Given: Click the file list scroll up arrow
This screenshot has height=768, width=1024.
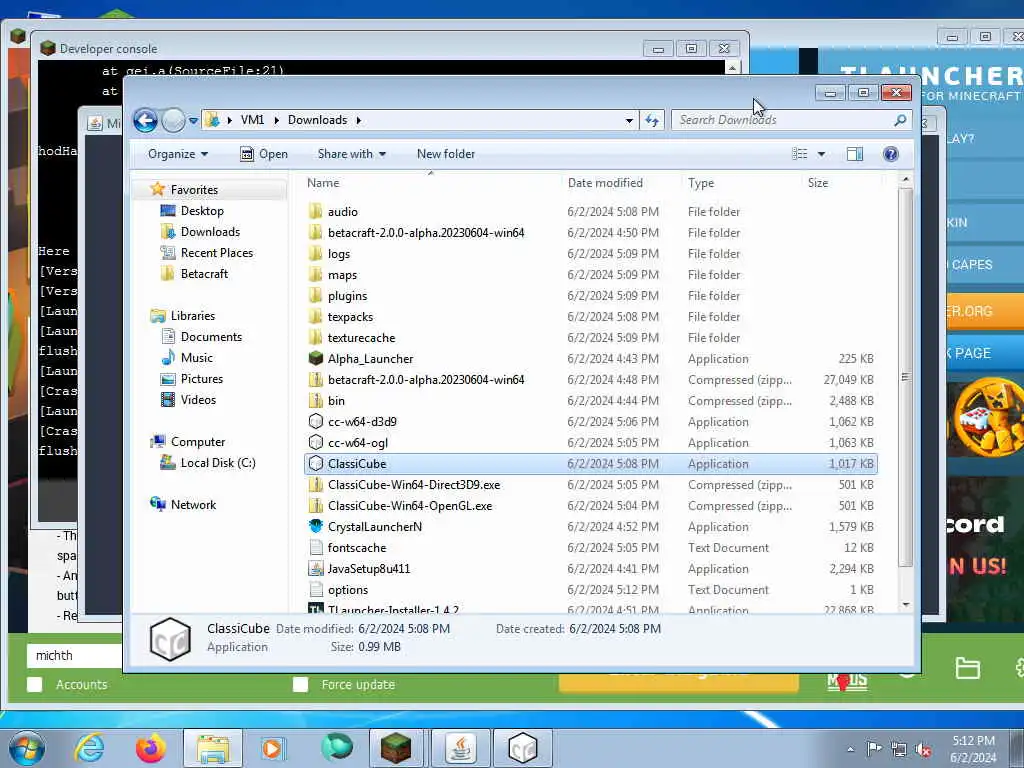Looking at the screenshot, I should (x=905, y=179).
